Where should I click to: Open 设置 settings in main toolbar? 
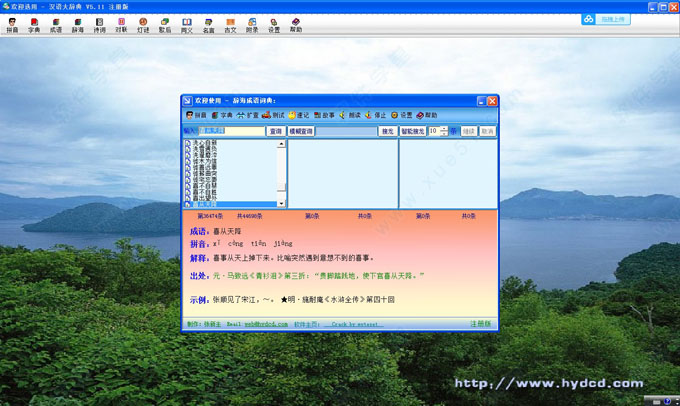point(274,26)
